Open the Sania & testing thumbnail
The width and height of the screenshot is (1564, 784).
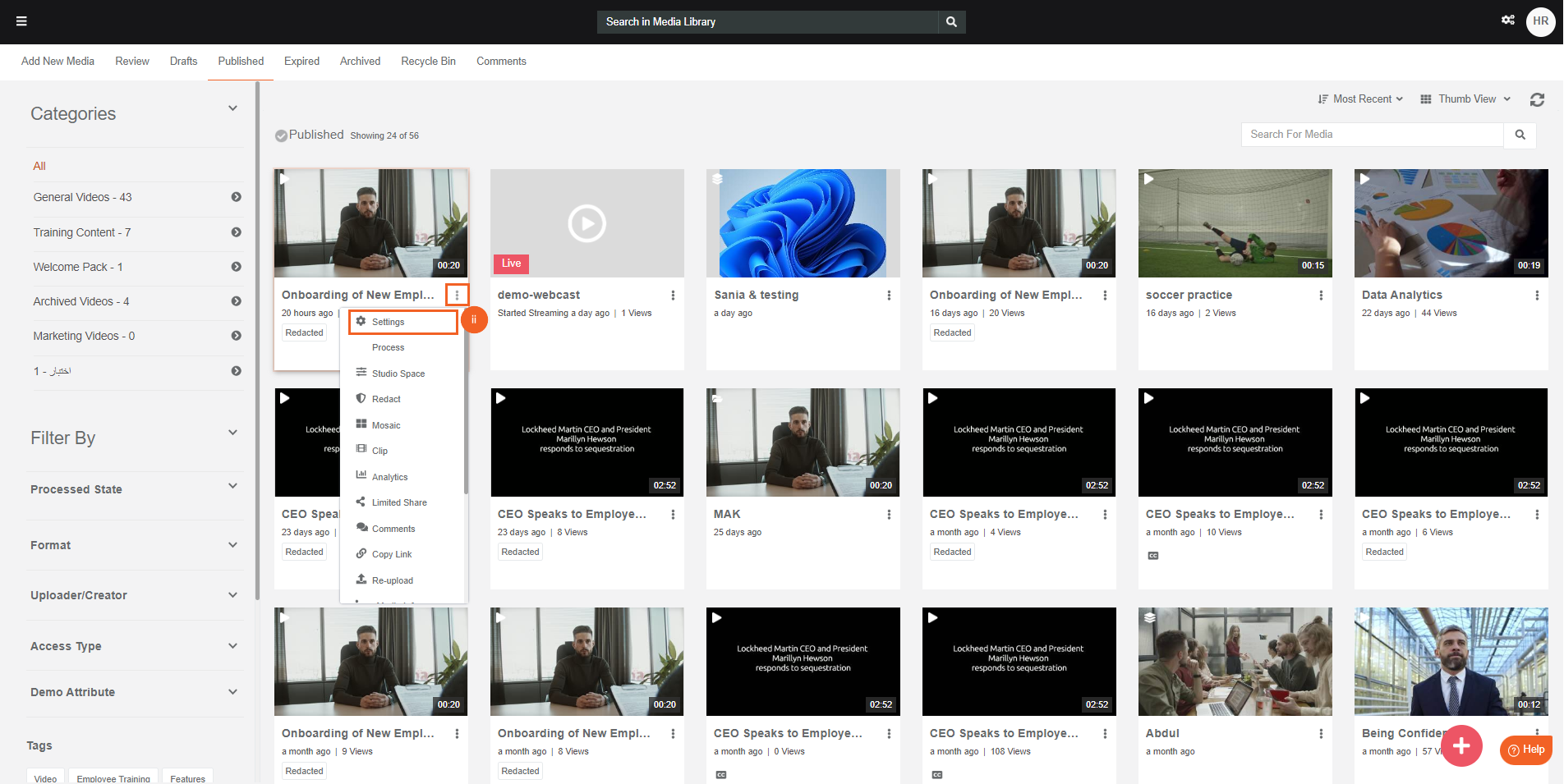tap(803, 223)
